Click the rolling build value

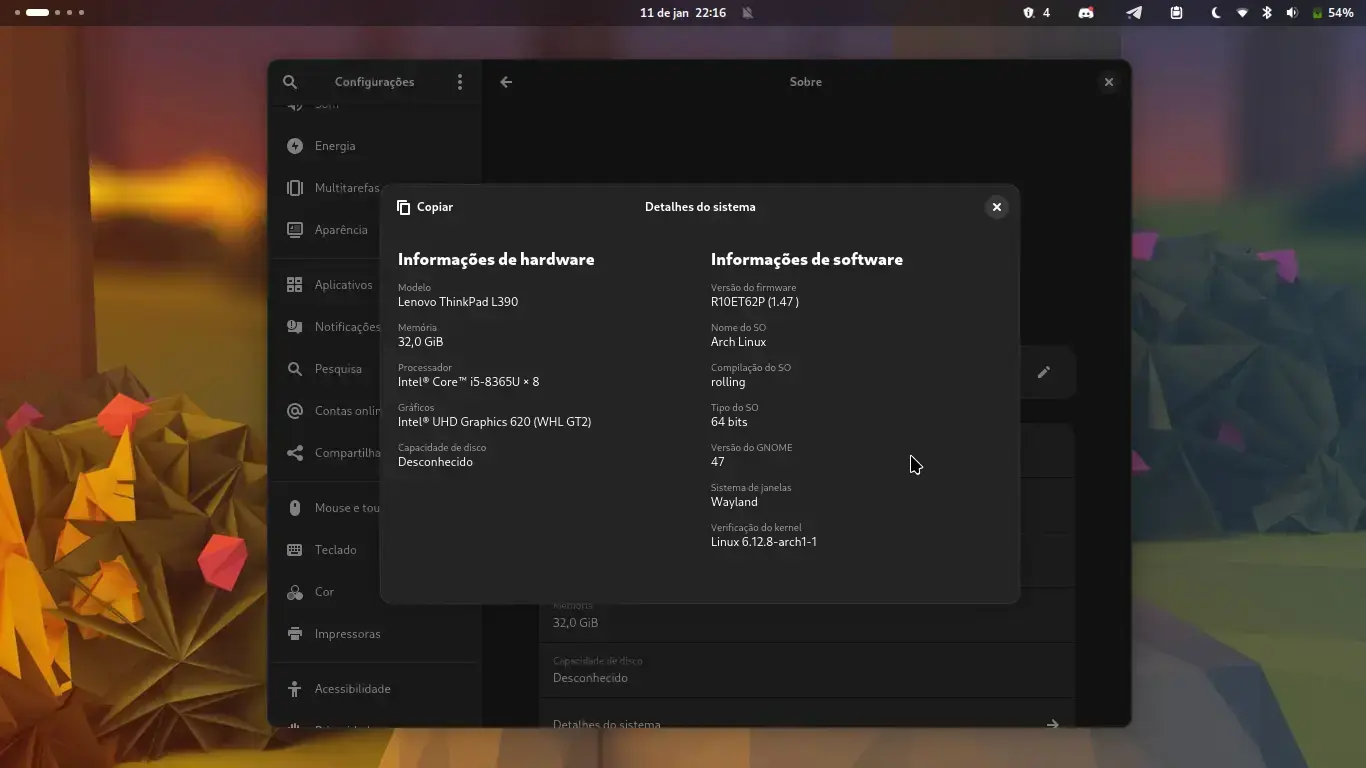[x=728, y=382]
